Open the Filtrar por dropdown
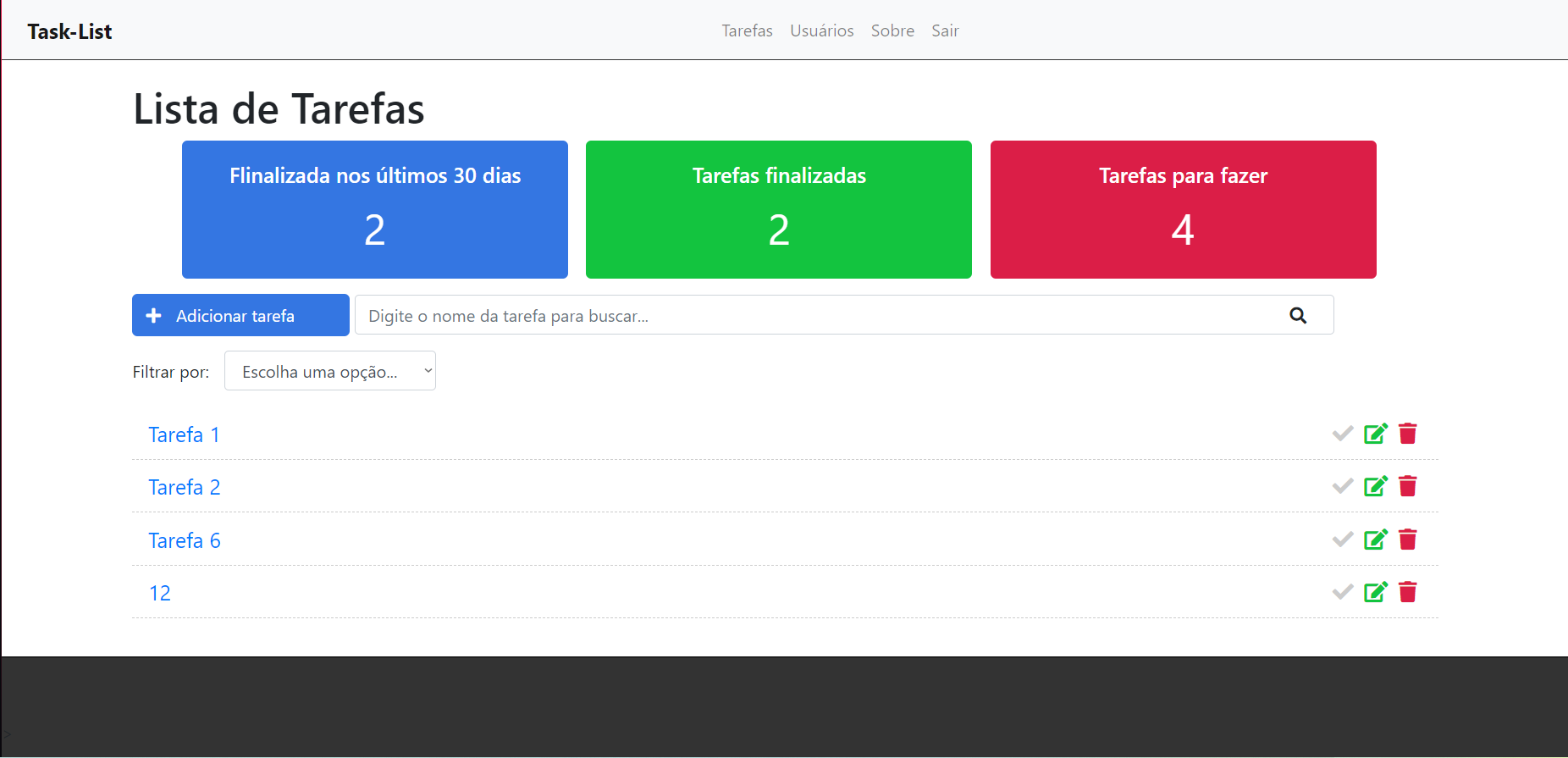The image size is (1568, 758). (x=330, y=371)
